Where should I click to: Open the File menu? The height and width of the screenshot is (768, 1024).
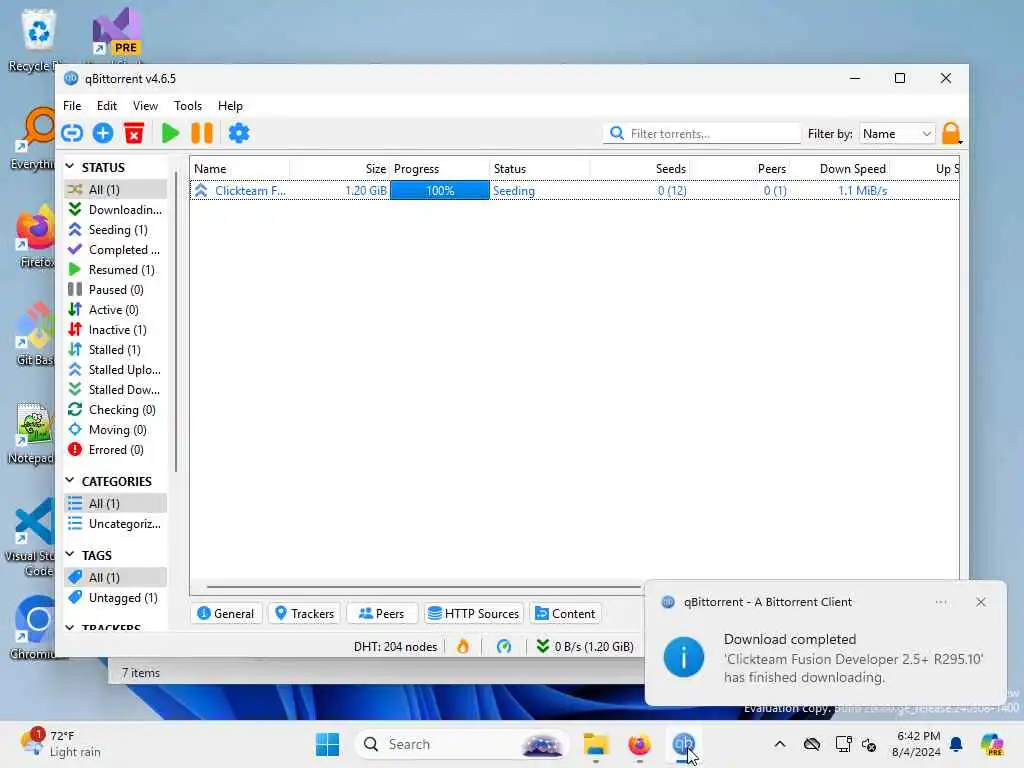point(72,106)
